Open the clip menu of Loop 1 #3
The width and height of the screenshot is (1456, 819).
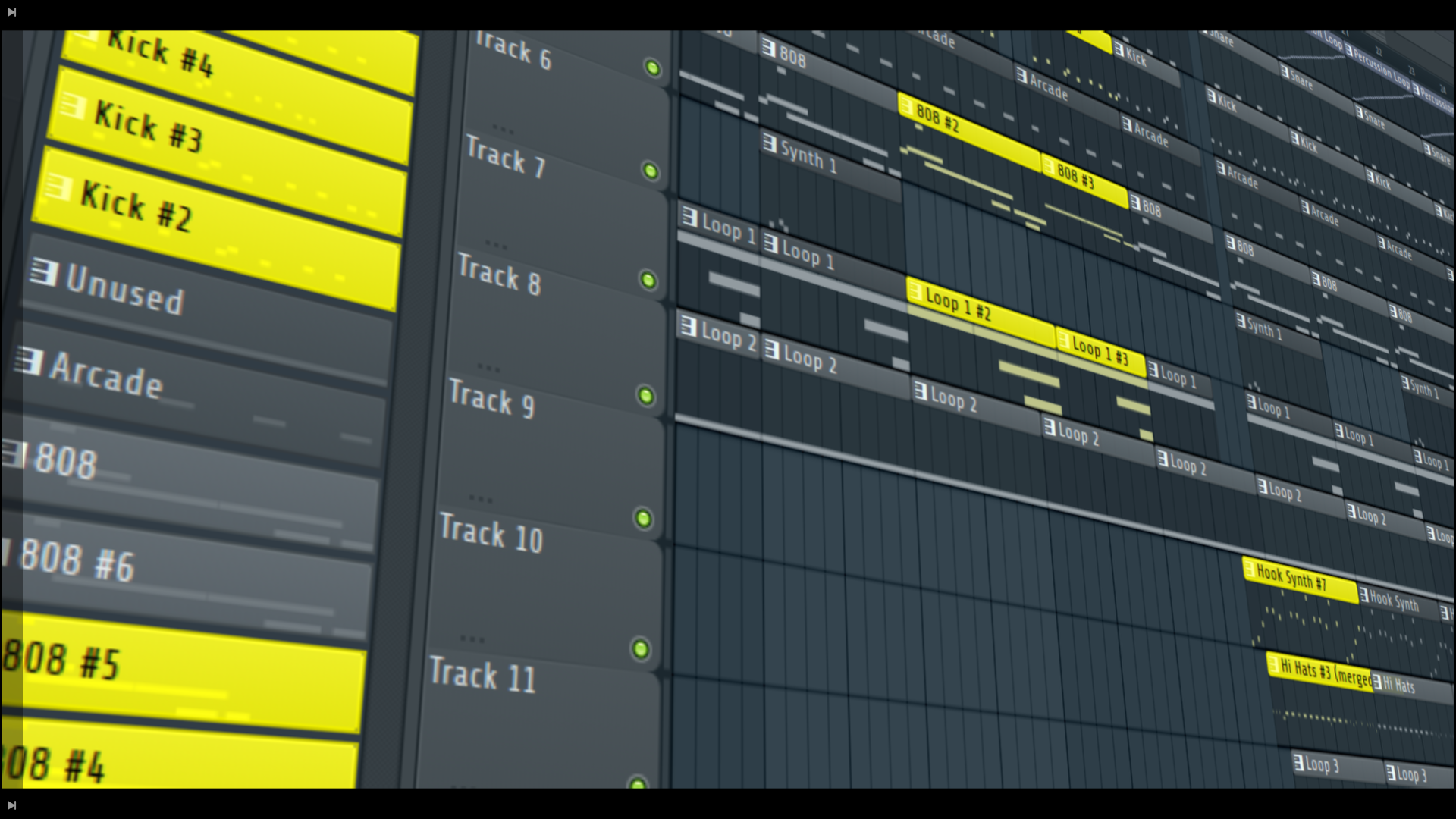click(x=1063, y=340)
